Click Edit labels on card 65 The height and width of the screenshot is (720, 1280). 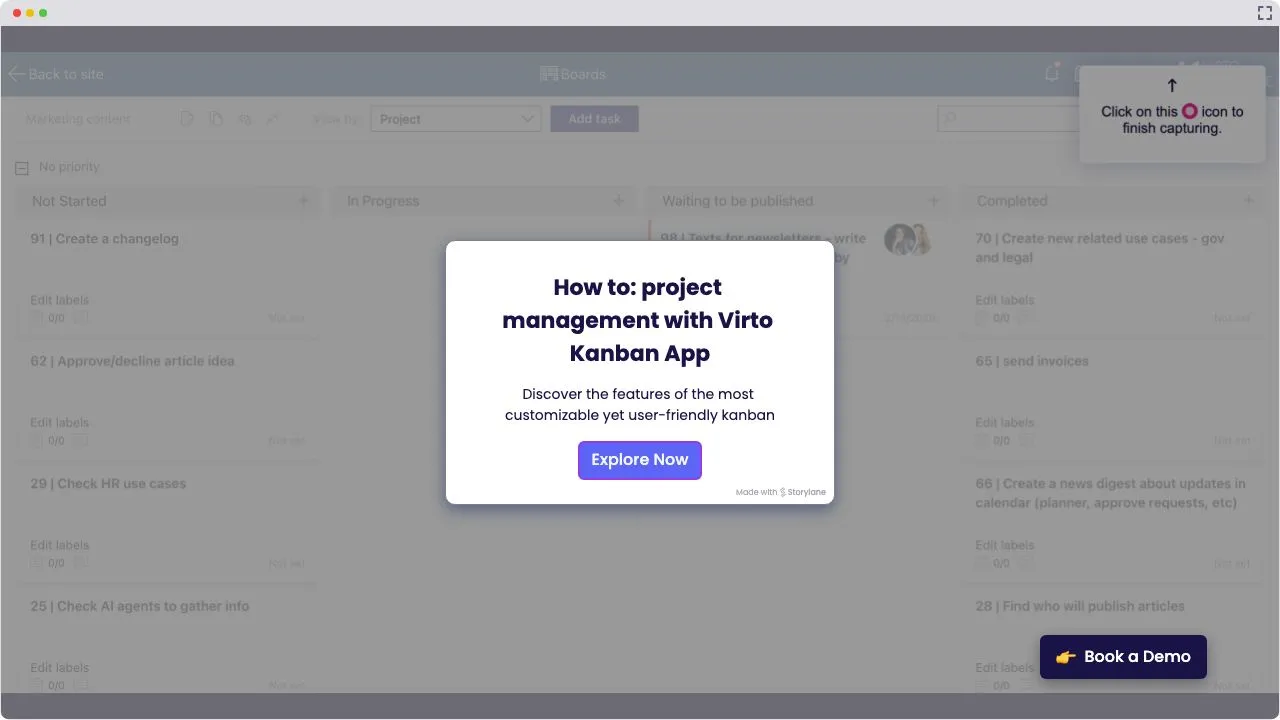[1004, 423]
